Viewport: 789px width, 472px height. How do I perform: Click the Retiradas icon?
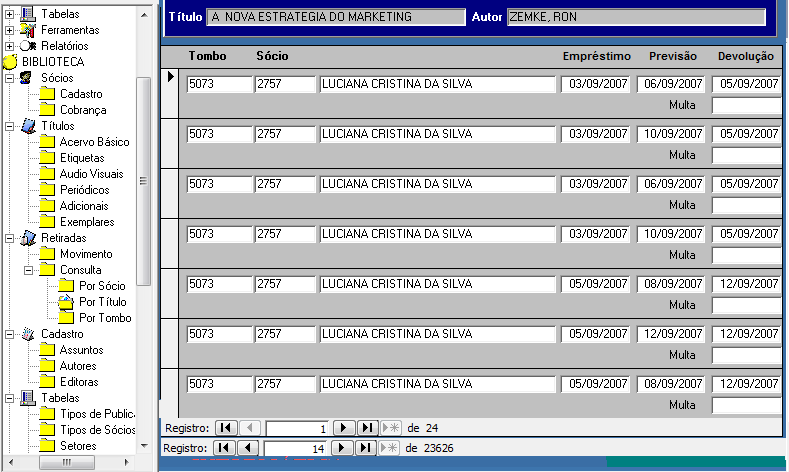(x=28, y=238)
